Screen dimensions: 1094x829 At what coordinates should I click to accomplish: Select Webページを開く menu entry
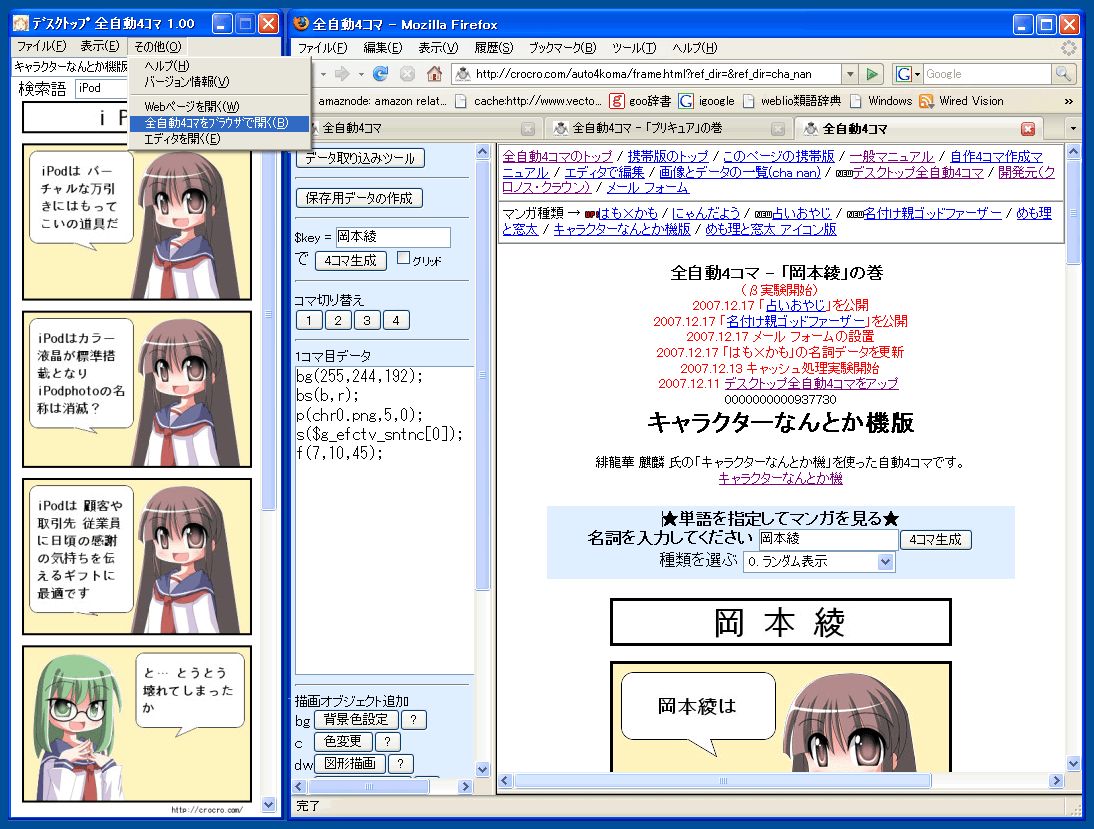[219, 107]
